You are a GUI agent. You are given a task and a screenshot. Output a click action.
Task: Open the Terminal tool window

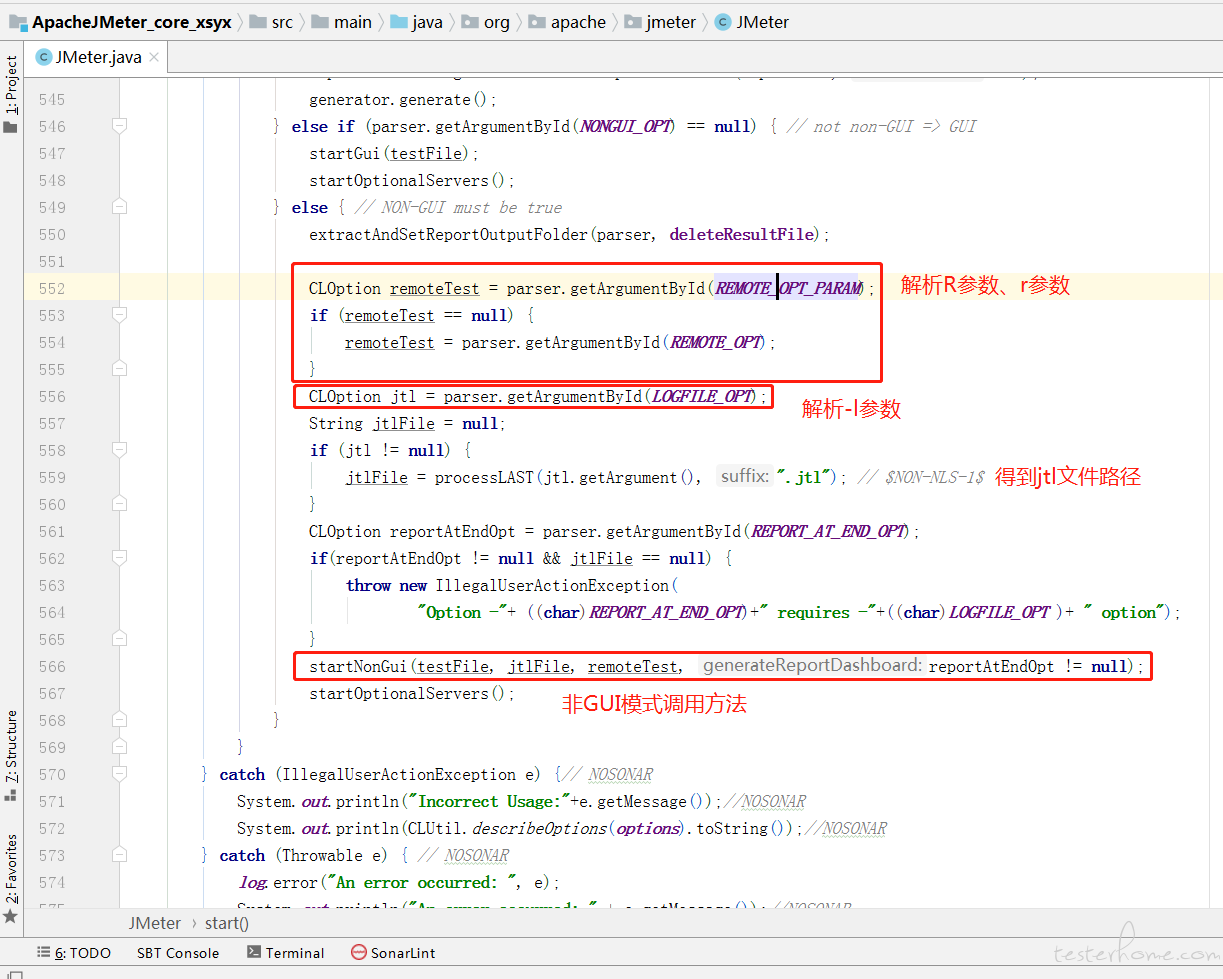286,953
